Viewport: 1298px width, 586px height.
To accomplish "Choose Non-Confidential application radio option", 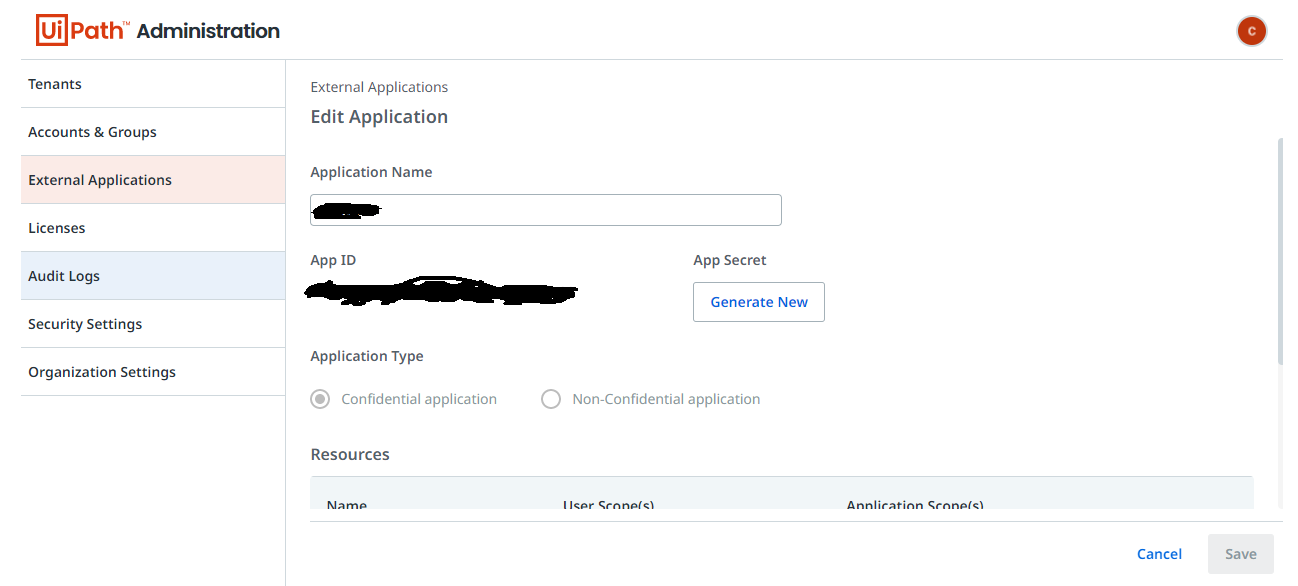I will 551,399.
